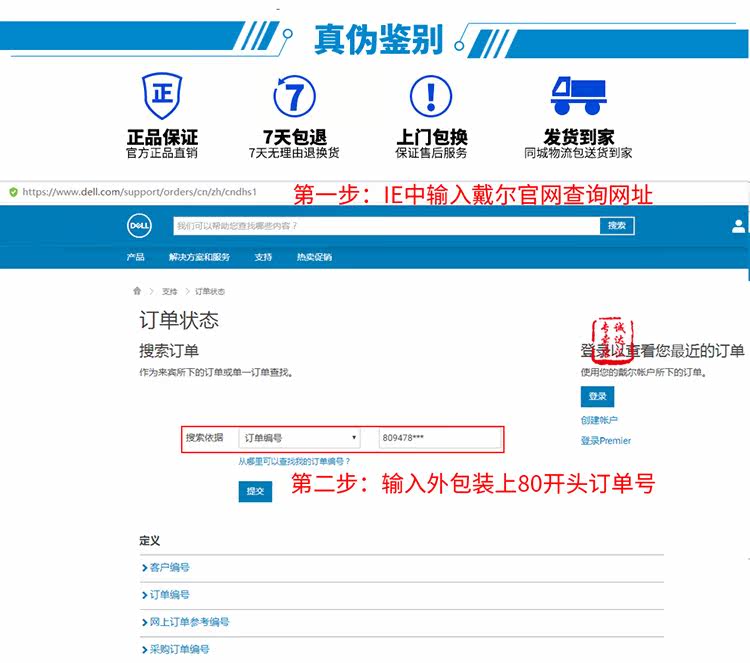Click the 真伪鉴别 banner title

pos(378,40)
